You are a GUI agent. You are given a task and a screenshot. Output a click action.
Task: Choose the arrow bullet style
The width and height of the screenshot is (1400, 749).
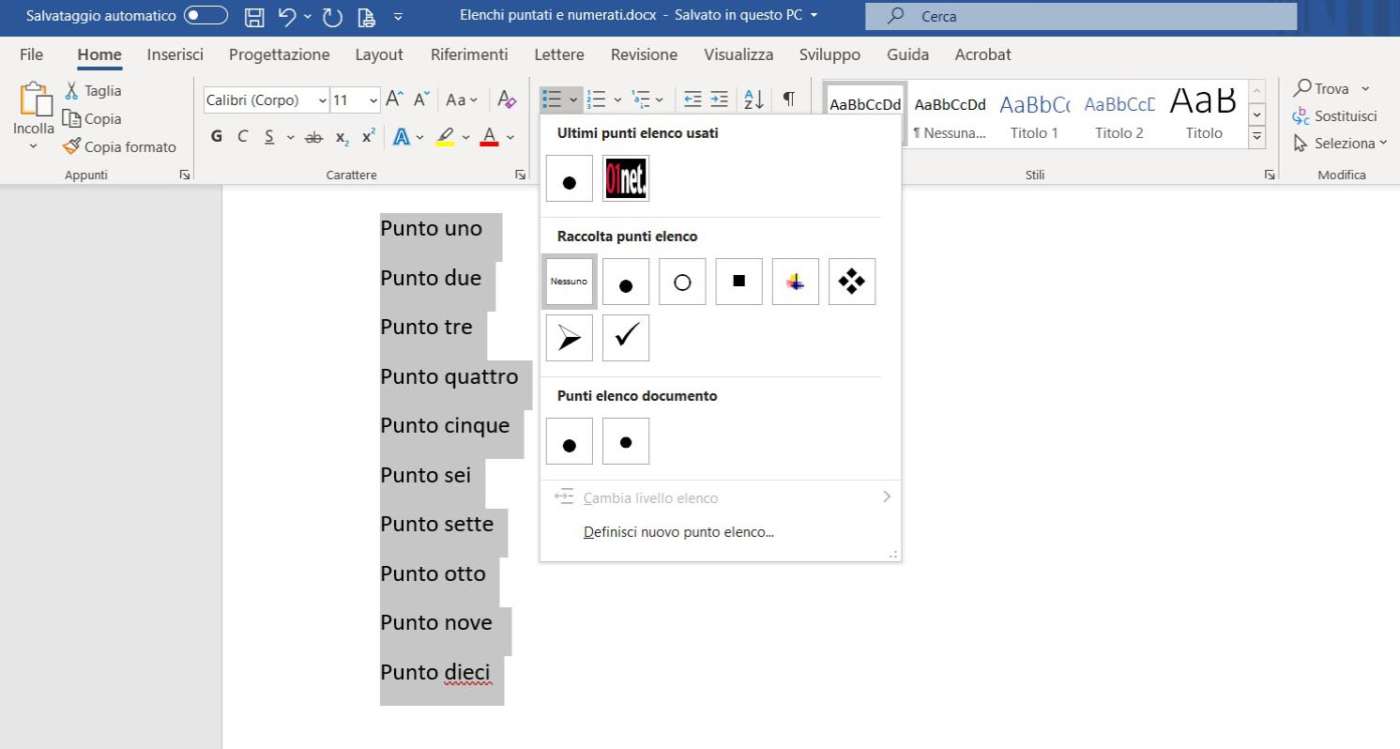(569, 338)
